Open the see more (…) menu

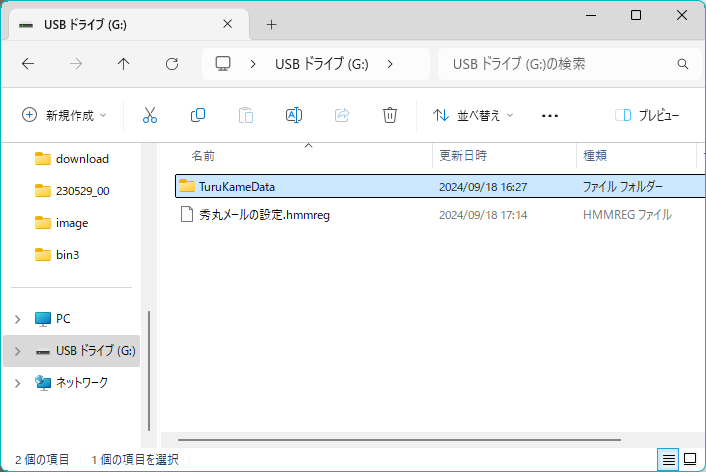[x=549, y=115]
